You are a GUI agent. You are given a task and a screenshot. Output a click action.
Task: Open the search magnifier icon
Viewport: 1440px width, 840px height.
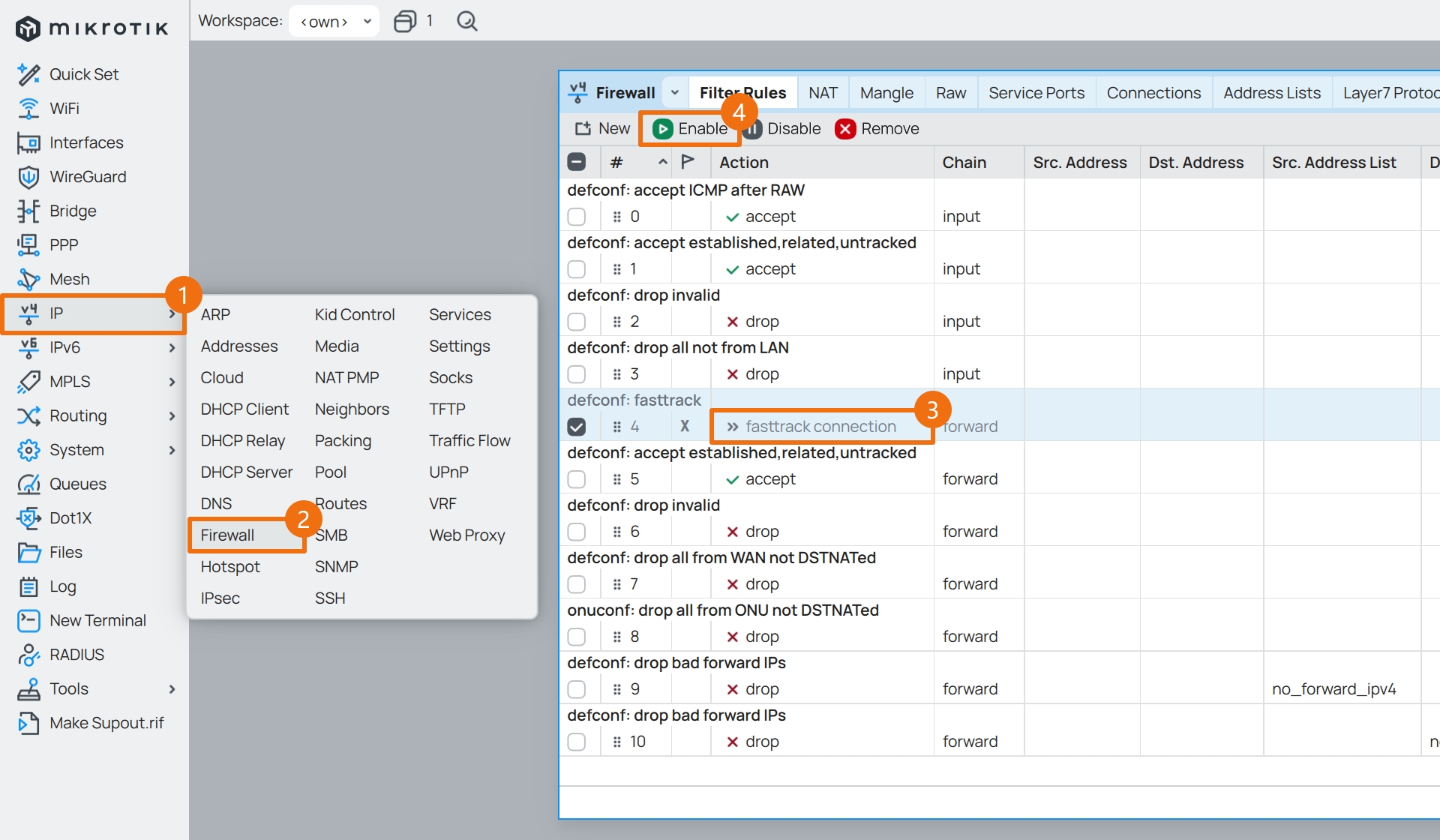click(x=466, y=21)
